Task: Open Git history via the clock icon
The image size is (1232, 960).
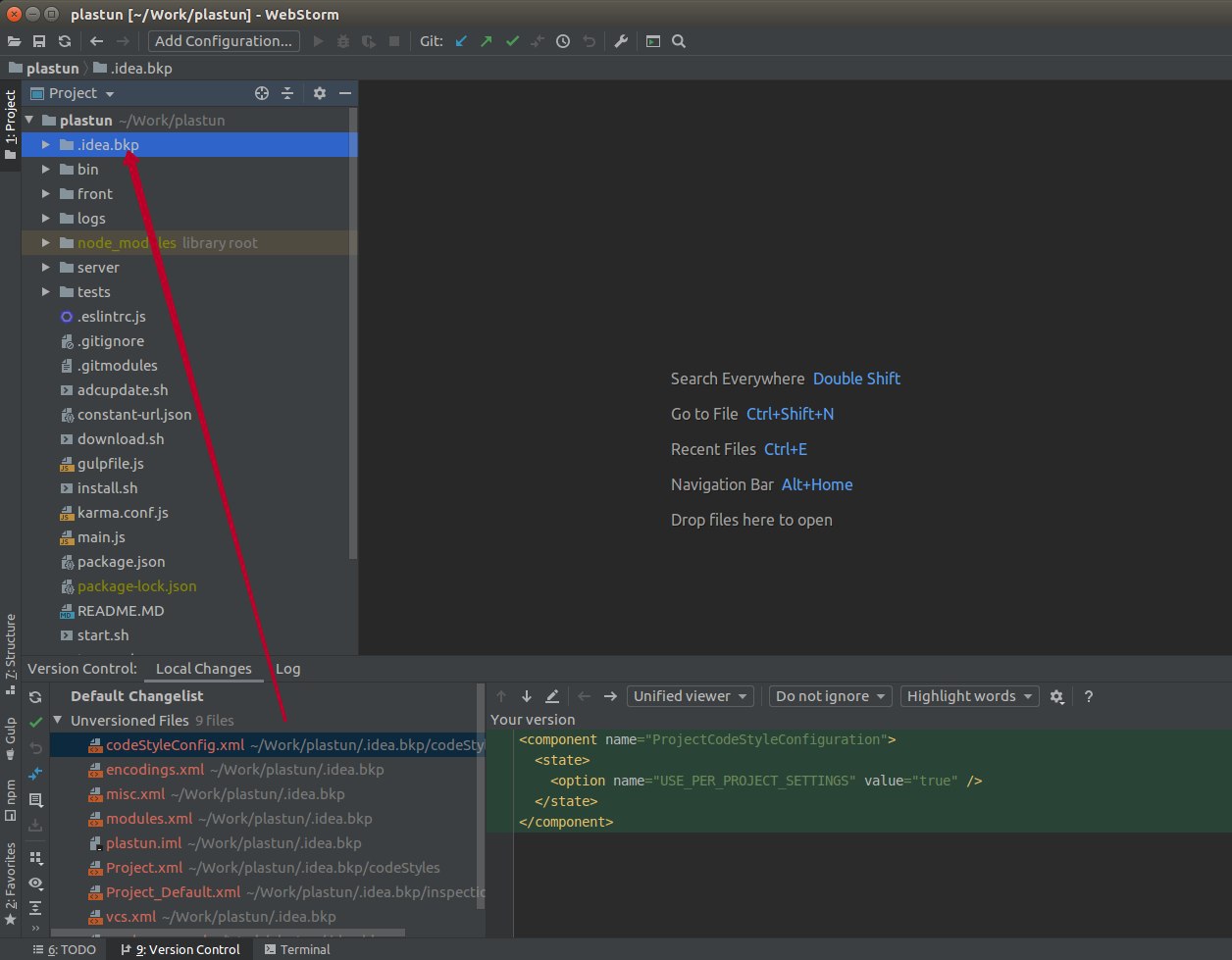Action: (563, 41)
